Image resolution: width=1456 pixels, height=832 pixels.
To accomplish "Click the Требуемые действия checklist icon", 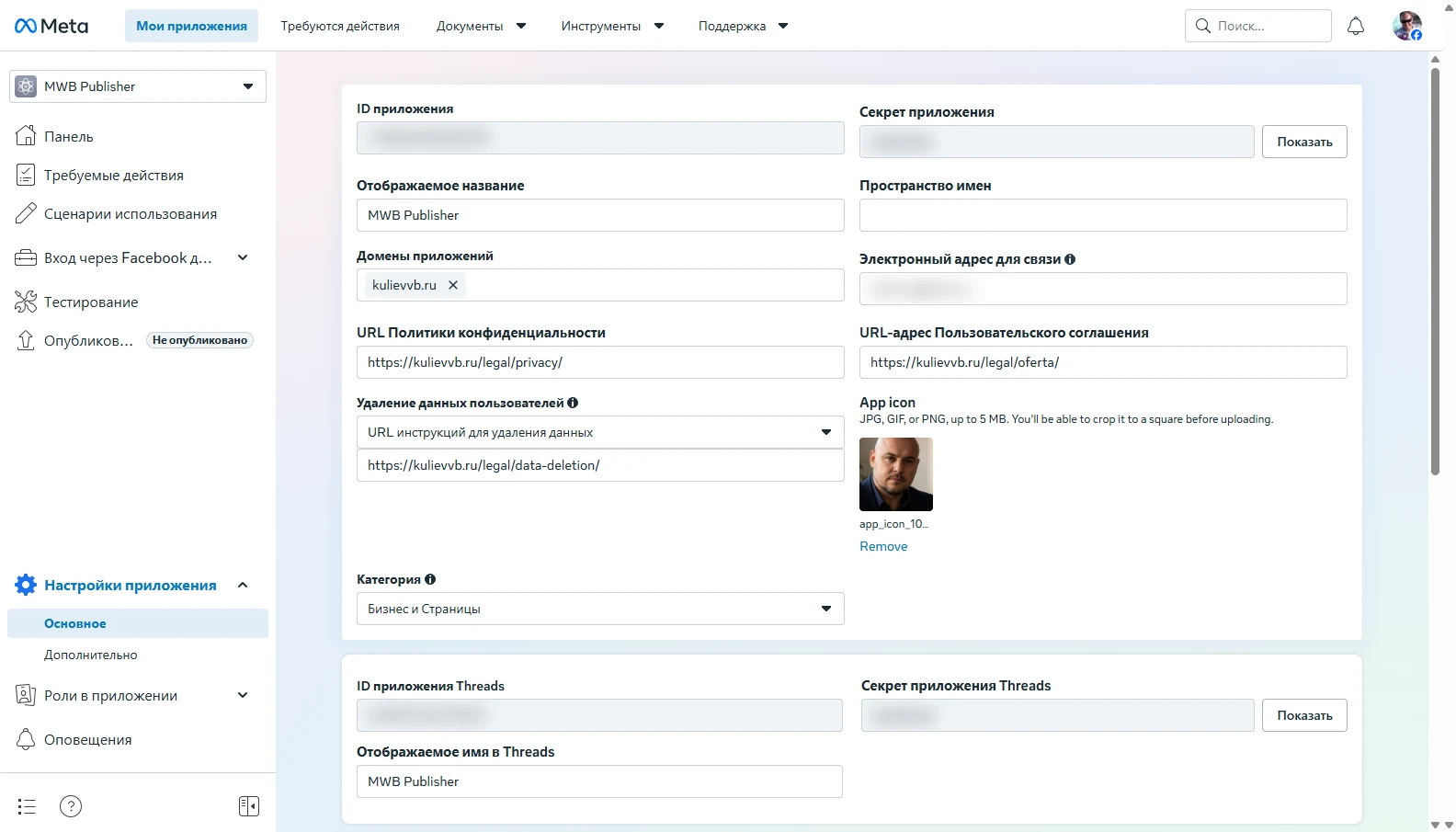I will (x=26, y=175).
